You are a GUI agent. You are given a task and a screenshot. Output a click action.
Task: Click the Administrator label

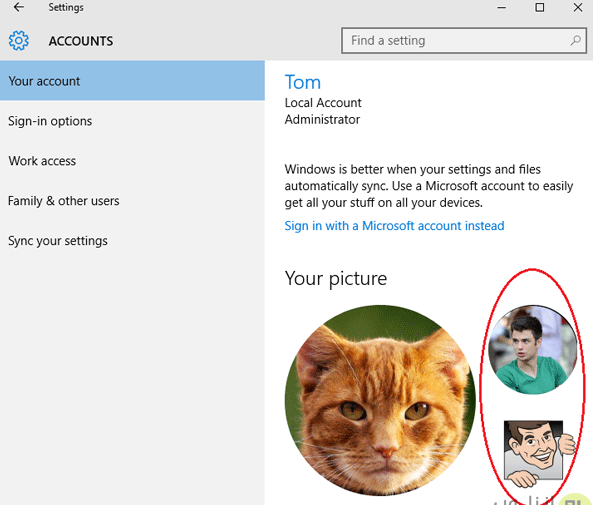(x=322, y=120)
